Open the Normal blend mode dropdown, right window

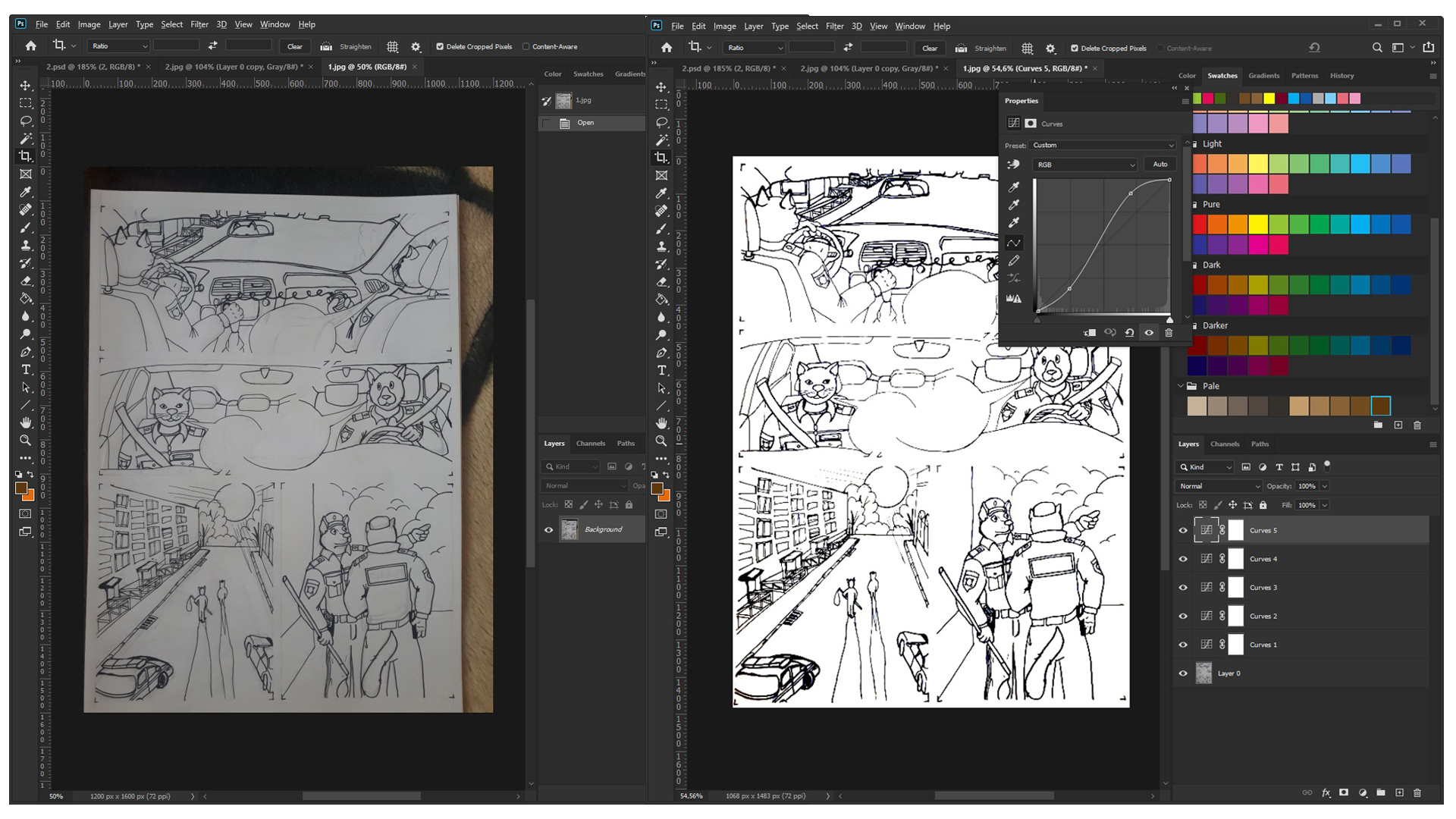1219,486
